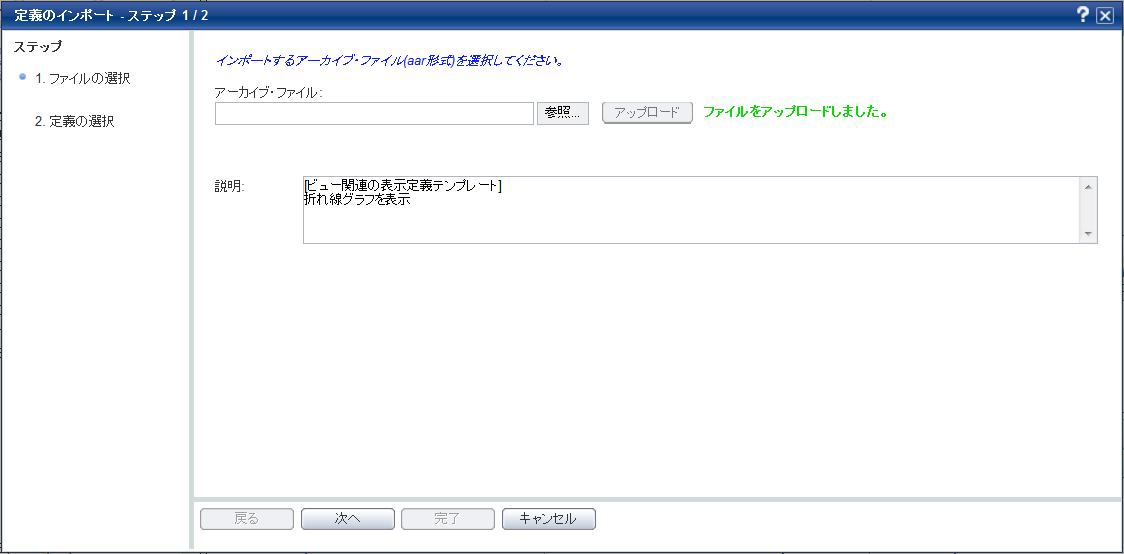This screenshot has width=1124, height=554.
Task: Click description scrollbar down arrow
Action: 1088,234
